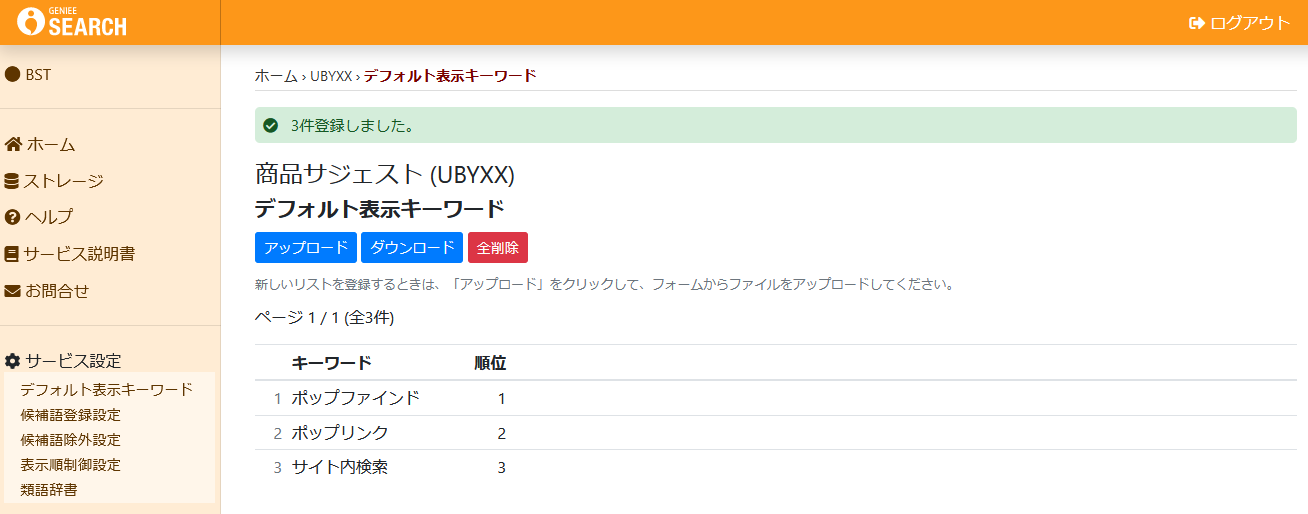Collapse the サービス設定 section
The width and height of the screenshot is (1308, 514).
pyautogui.click(x=73, y=361)
